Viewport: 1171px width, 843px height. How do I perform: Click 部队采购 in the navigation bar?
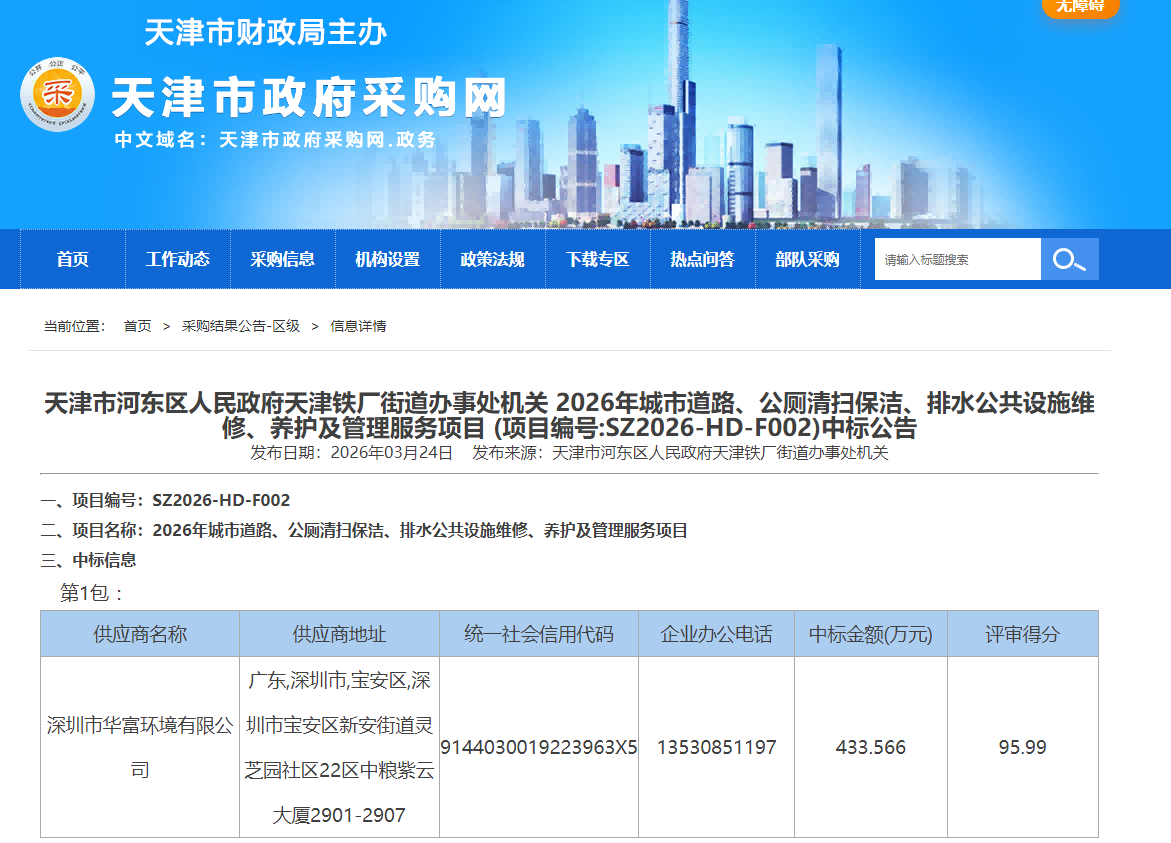click(808, 260)
